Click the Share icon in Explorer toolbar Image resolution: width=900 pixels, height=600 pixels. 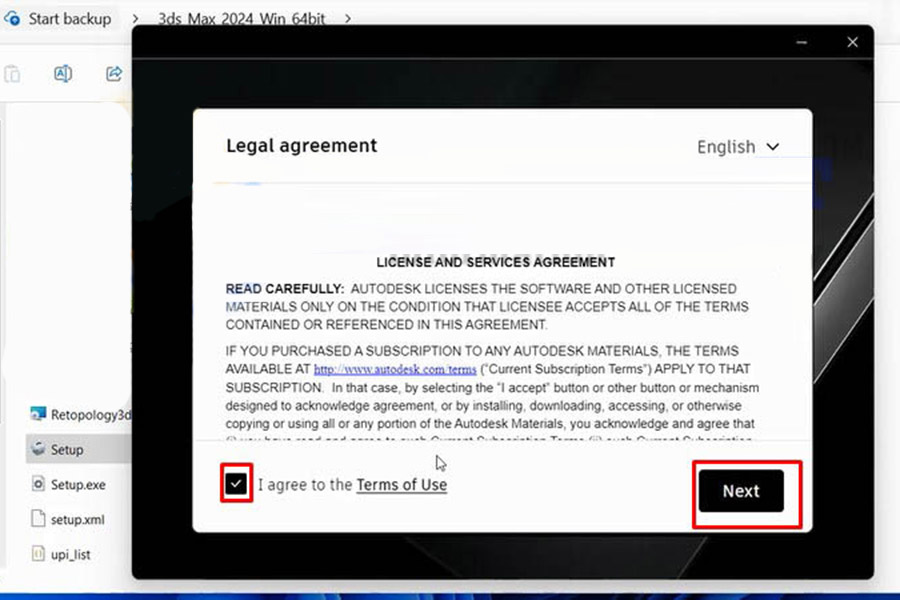113,74
